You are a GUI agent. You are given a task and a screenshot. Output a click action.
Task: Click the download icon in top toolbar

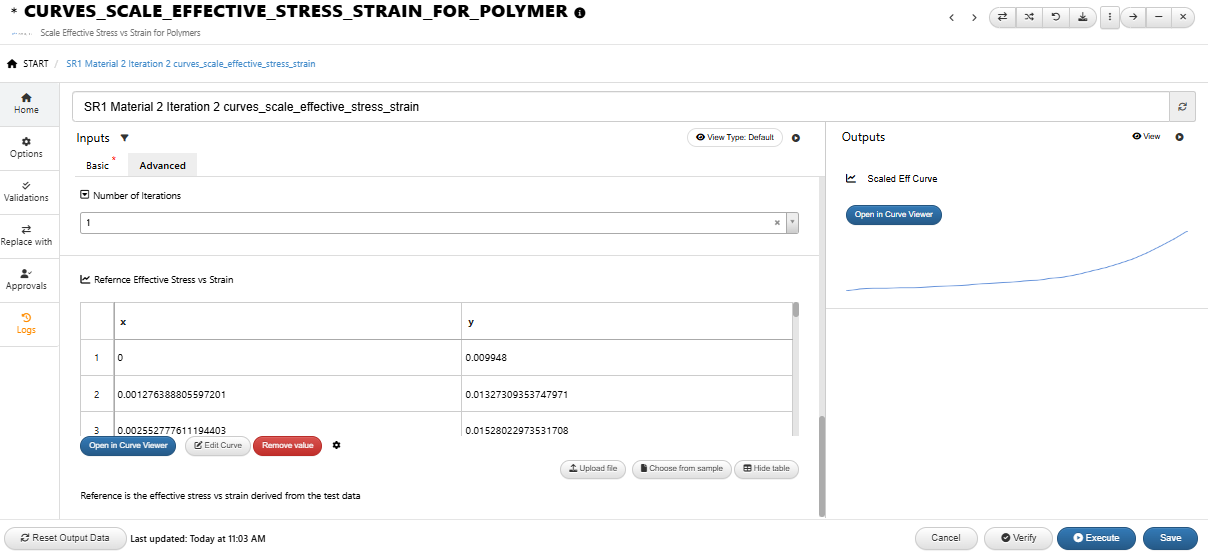click(x=1083, y=17)
